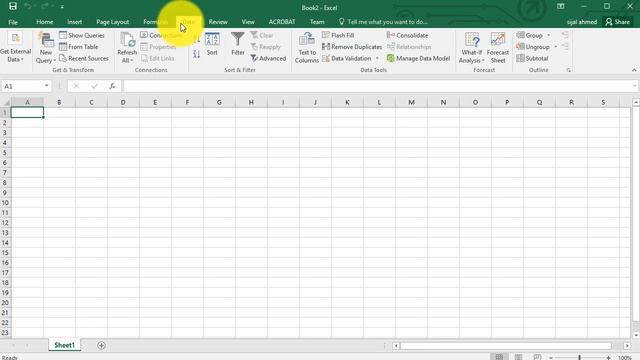Switch to the Review tab

[218, 22]
